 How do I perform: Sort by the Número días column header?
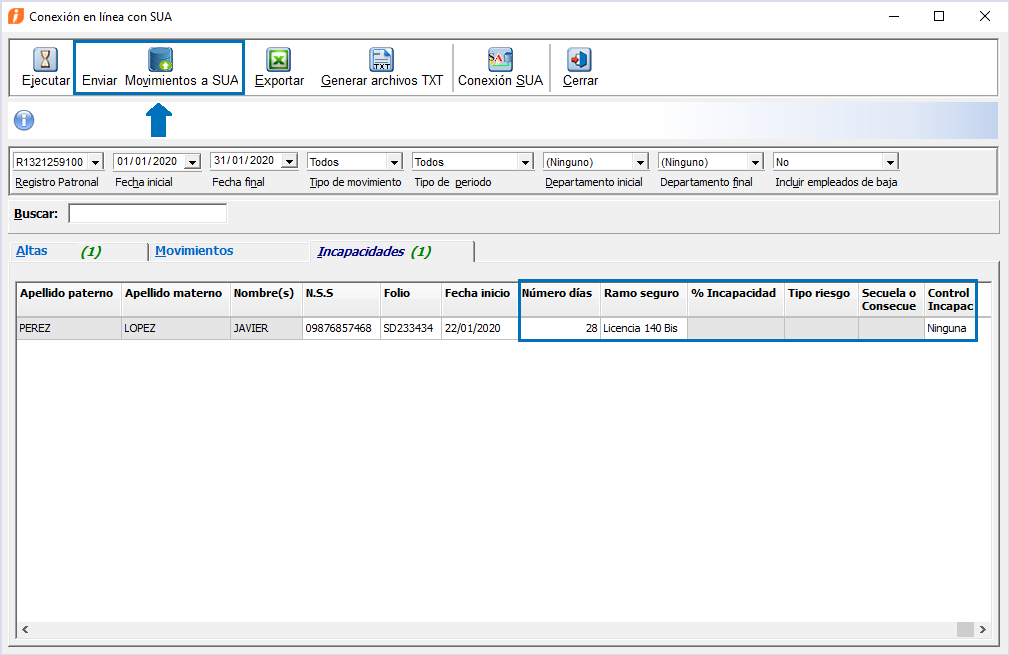pyautogui.click(x=558, y=294)
